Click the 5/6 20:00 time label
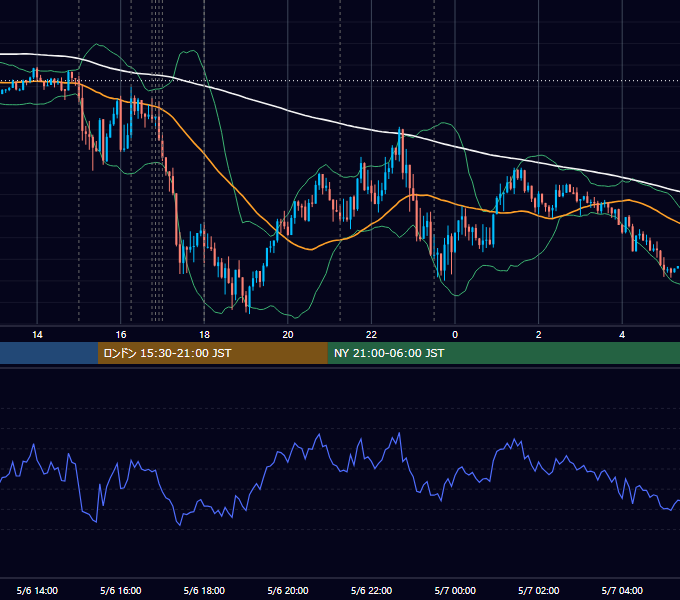This screenshot has height=600, width=680. pyautogui.click(x=288, y=590)
